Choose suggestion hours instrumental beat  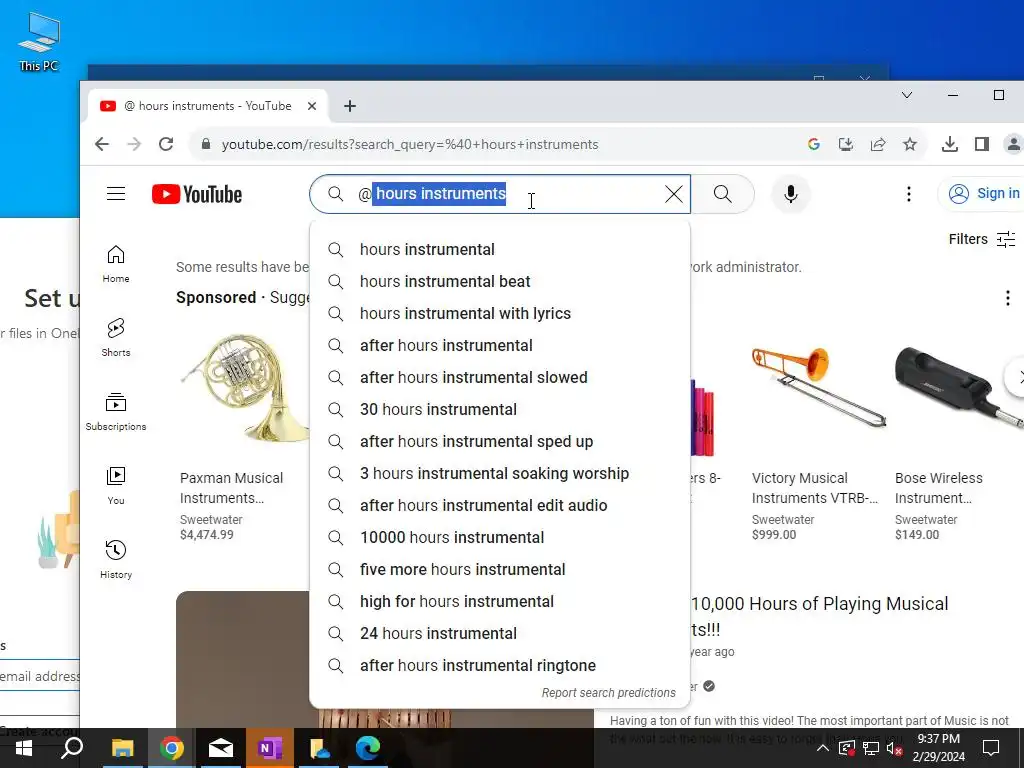500,281
